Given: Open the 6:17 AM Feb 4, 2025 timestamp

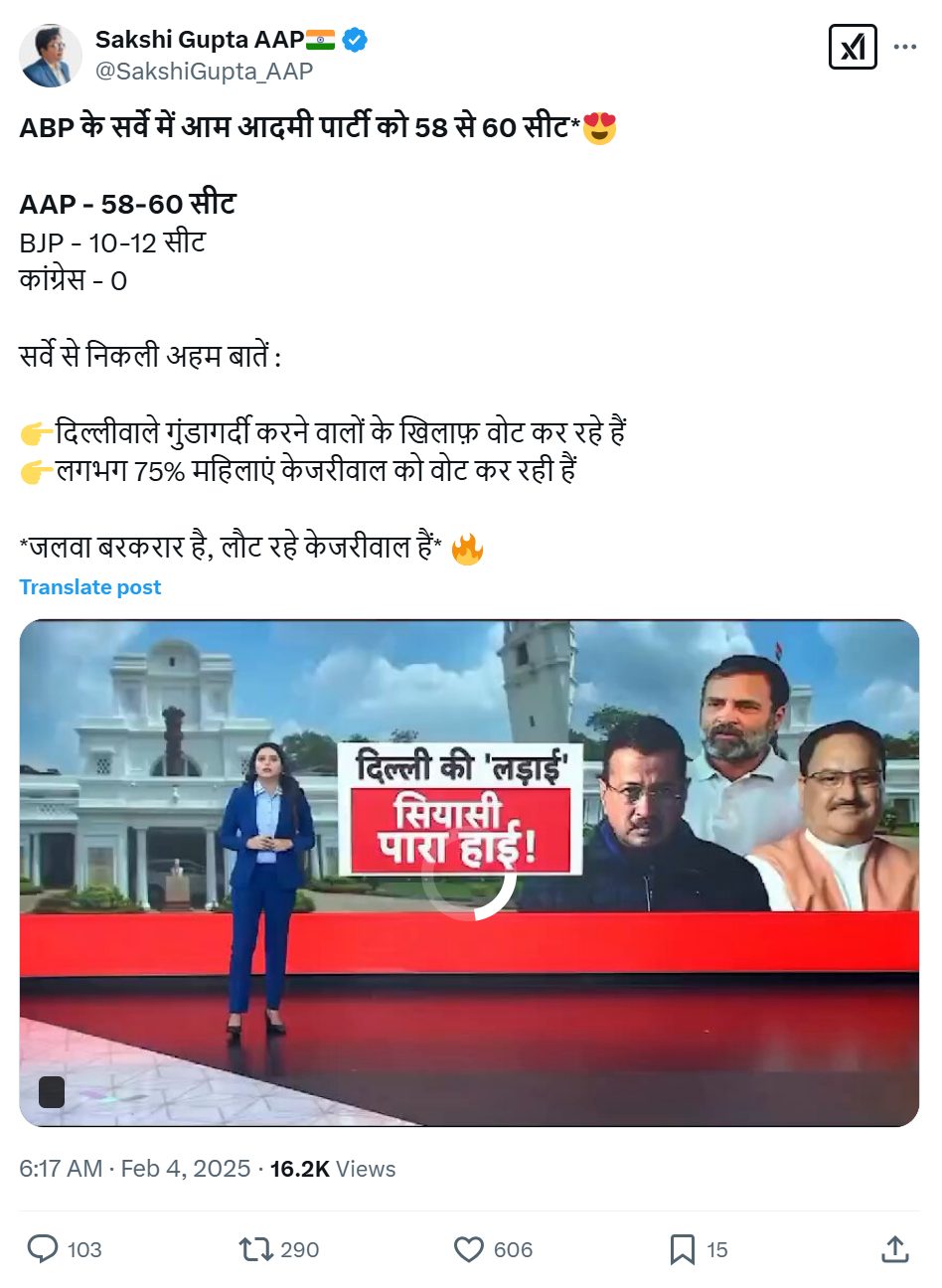Looking at the screenshot, I should click(x=135, y=1169).
